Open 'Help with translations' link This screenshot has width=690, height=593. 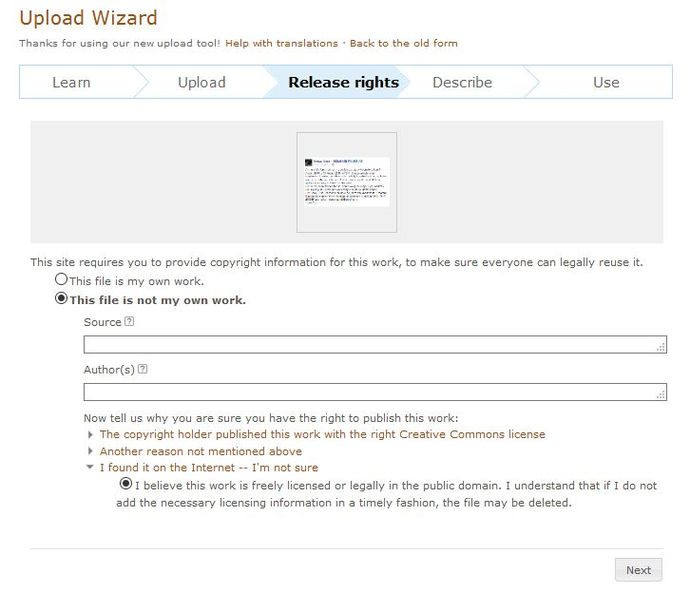(281, 43)
